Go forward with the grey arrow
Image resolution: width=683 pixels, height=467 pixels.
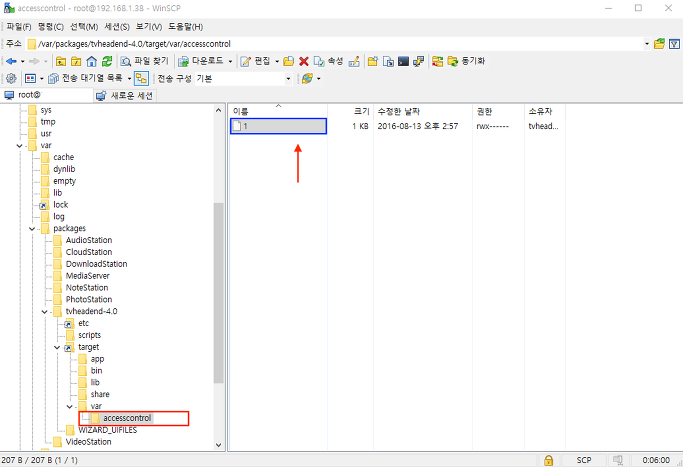point(34,61)
